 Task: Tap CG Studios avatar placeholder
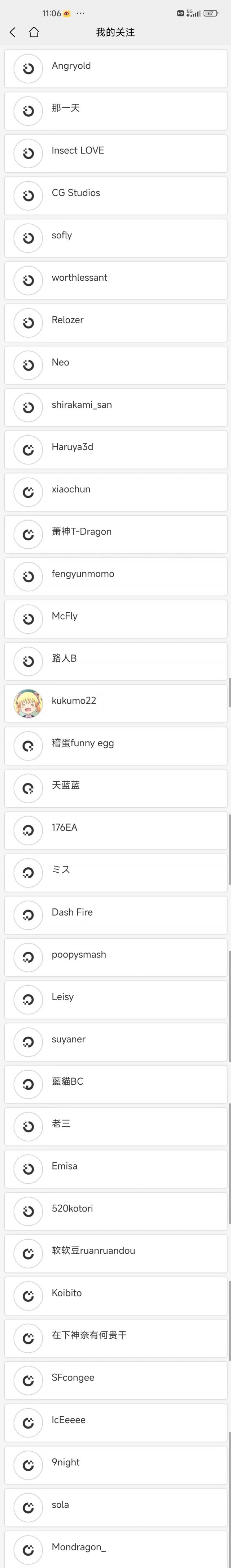point(28,196)
